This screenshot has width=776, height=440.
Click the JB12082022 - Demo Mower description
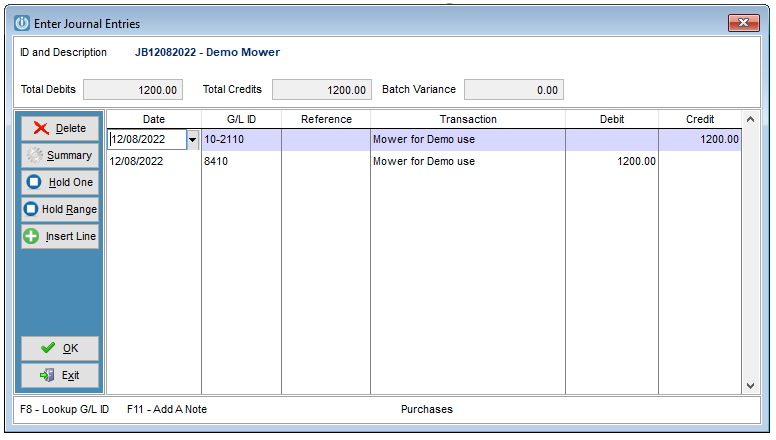(207, 52)
